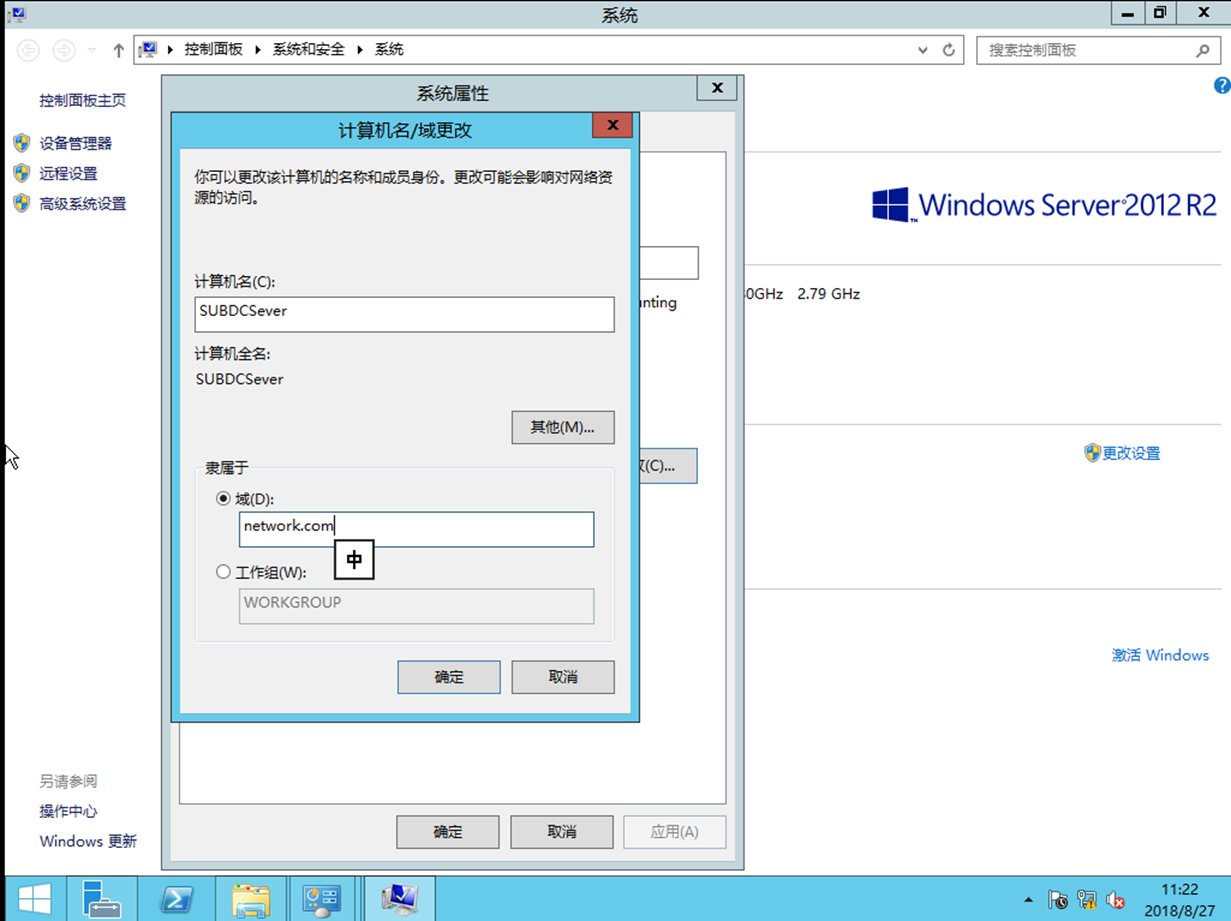
Task: Click the Start button on taskbar
Action: pos(34,898)
